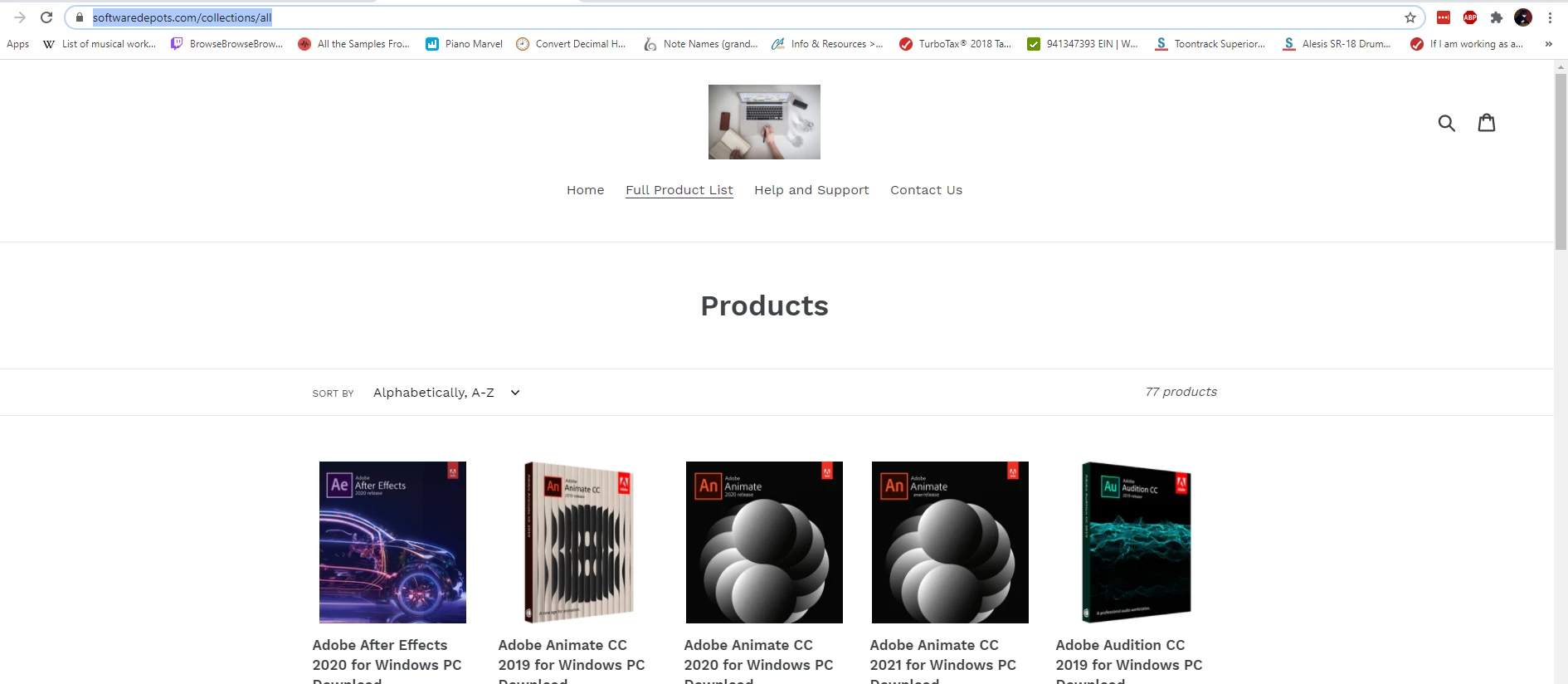Click the Adobe After Effects 2020 title link

(x=387, y=661)
